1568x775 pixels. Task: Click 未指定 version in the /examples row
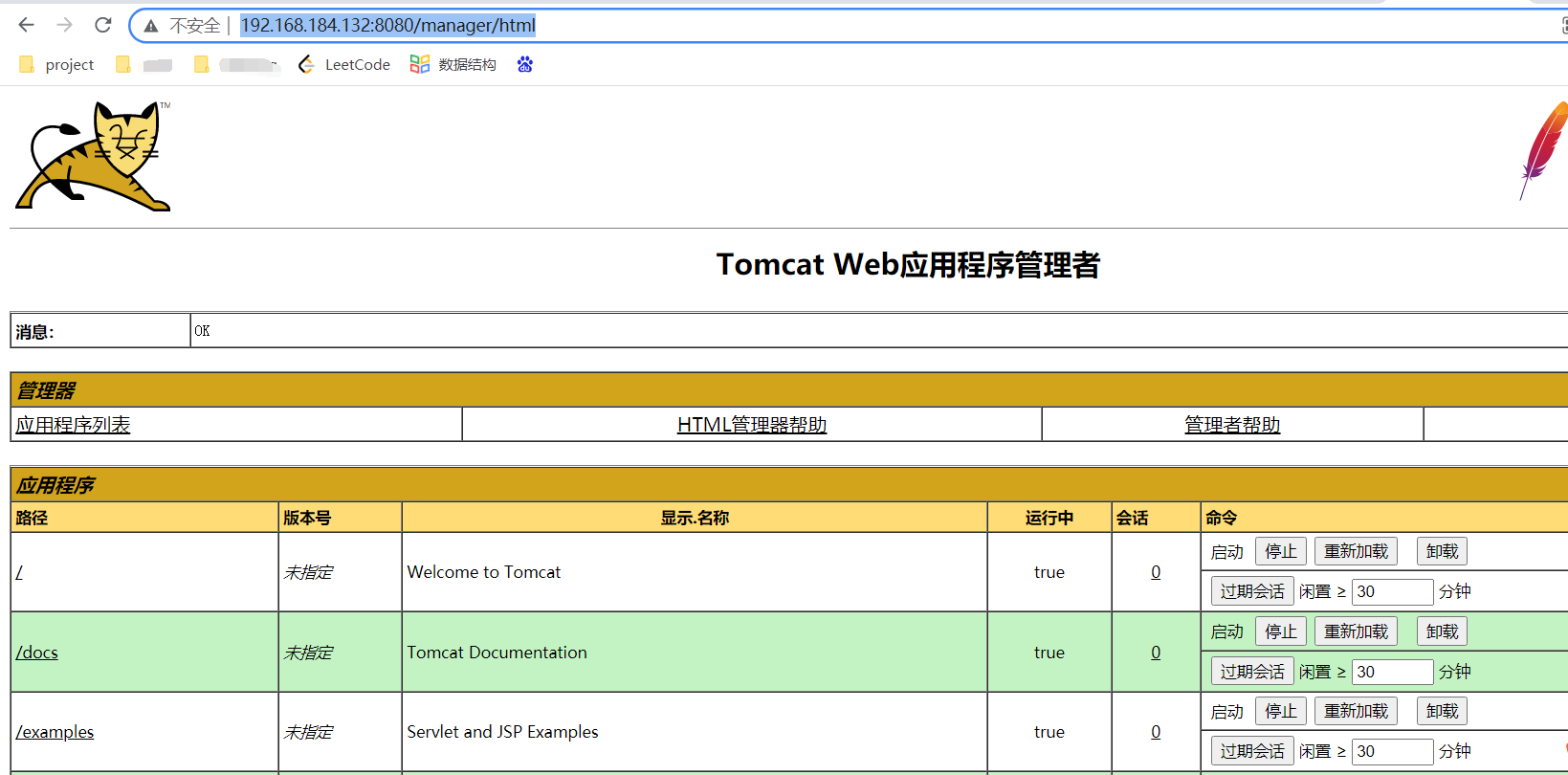(x=308, y=732)
